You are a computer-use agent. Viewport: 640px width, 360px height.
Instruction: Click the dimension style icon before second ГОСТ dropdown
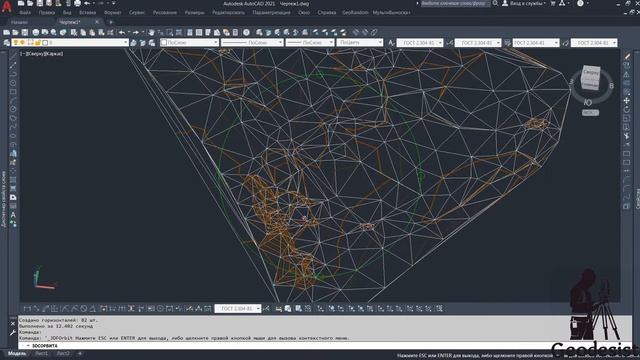click(x=449, y=42)
